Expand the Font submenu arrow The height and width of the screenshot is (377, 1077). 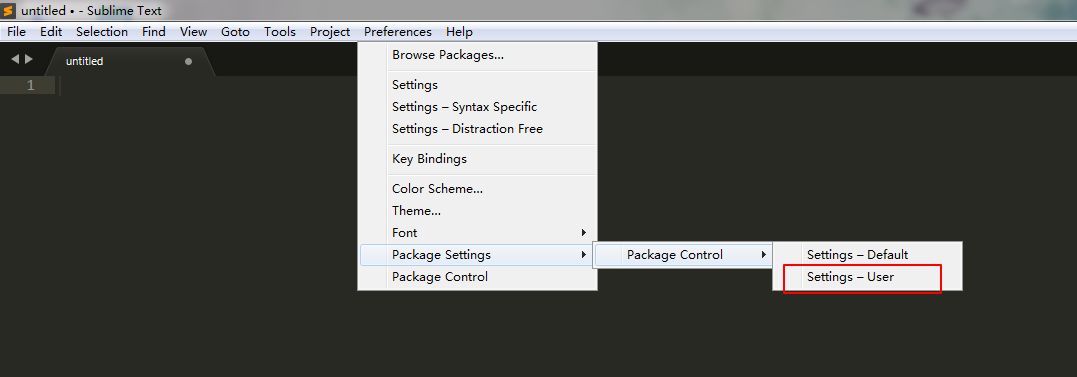point(584,233)
